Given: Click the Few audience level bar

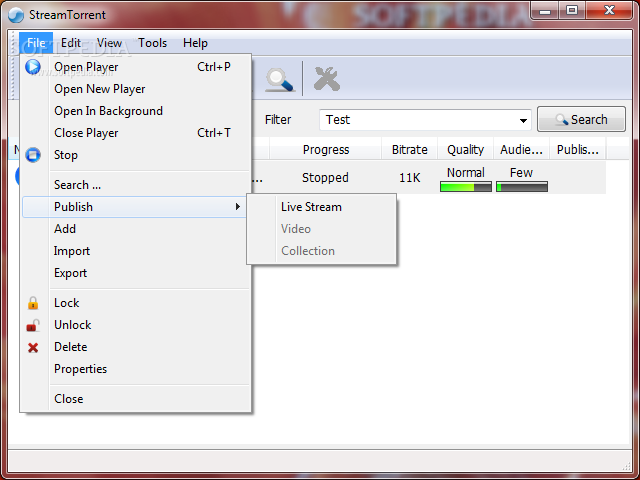Looking at the screenshot, I should click(x=522, y=187).
